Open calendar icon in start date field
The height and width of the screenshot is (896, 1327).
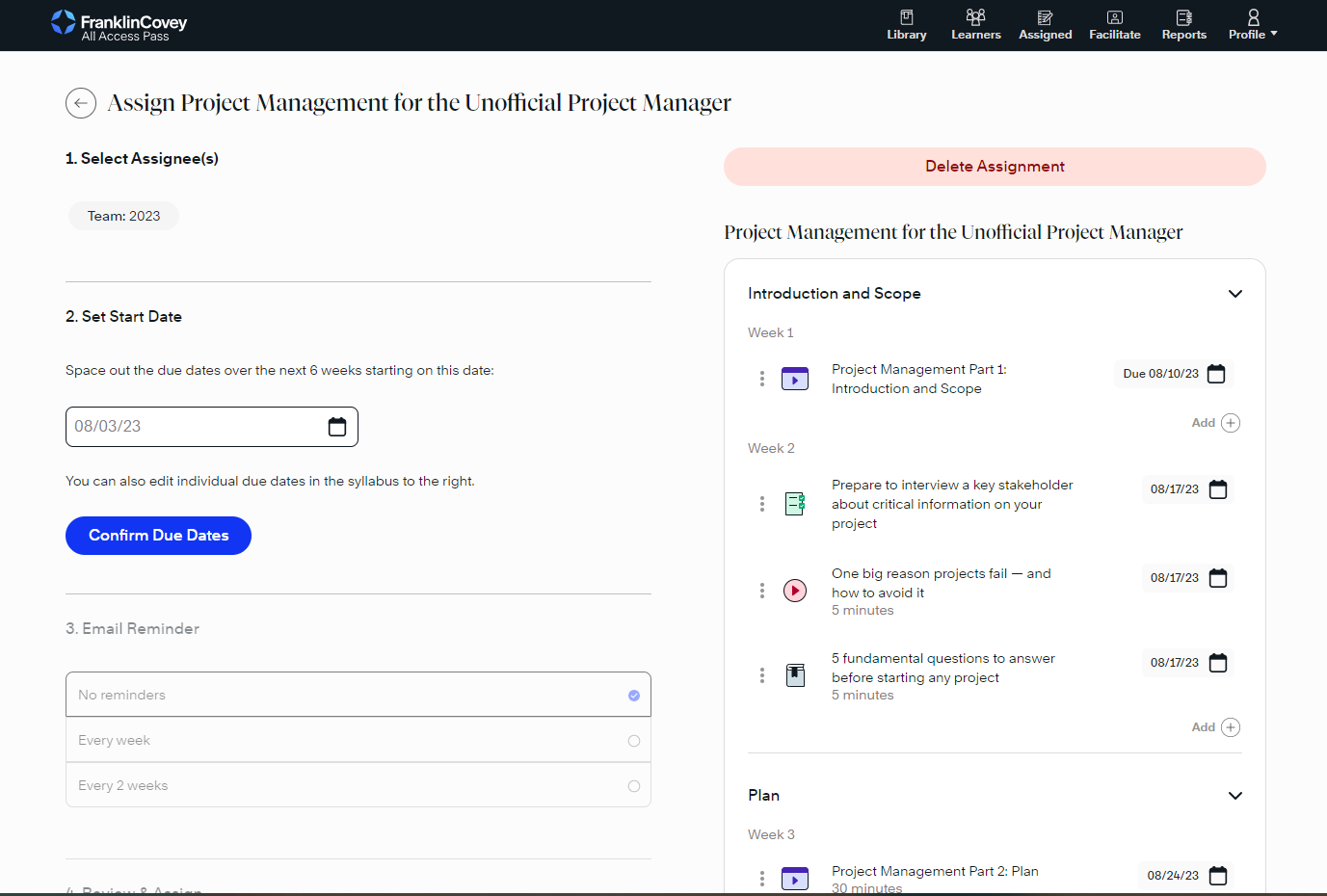coord(337,427)
